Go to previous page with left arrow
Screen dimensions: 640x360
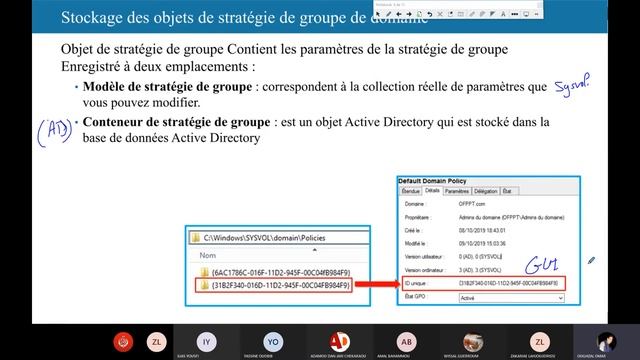coord(399,14)
